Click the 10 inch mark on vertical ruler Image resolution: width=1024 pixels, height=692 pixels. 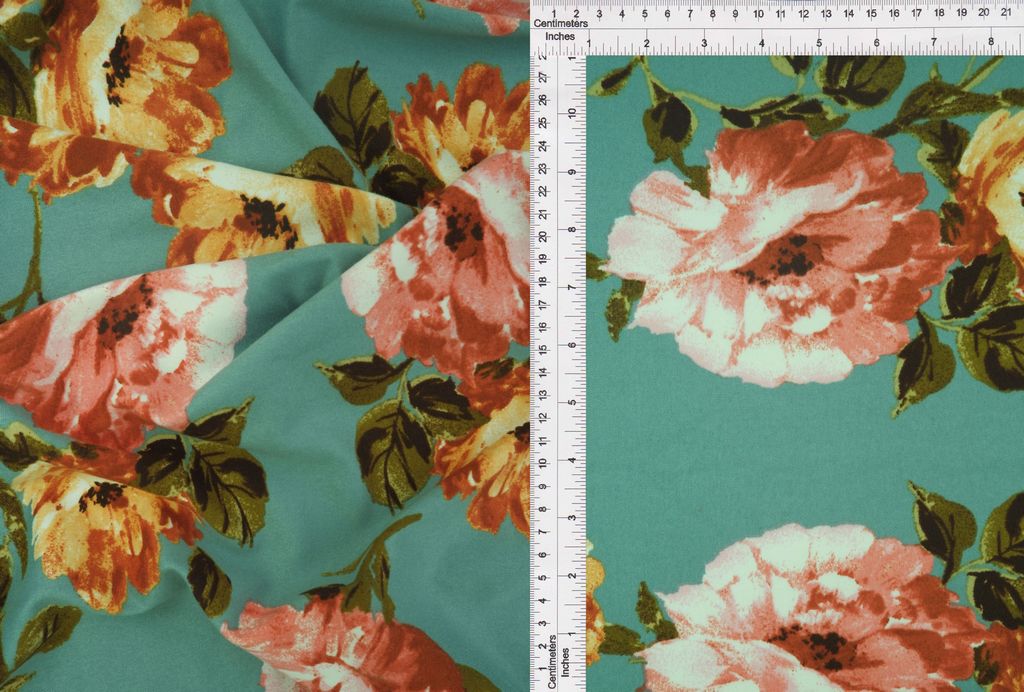[x=573, y=112]
